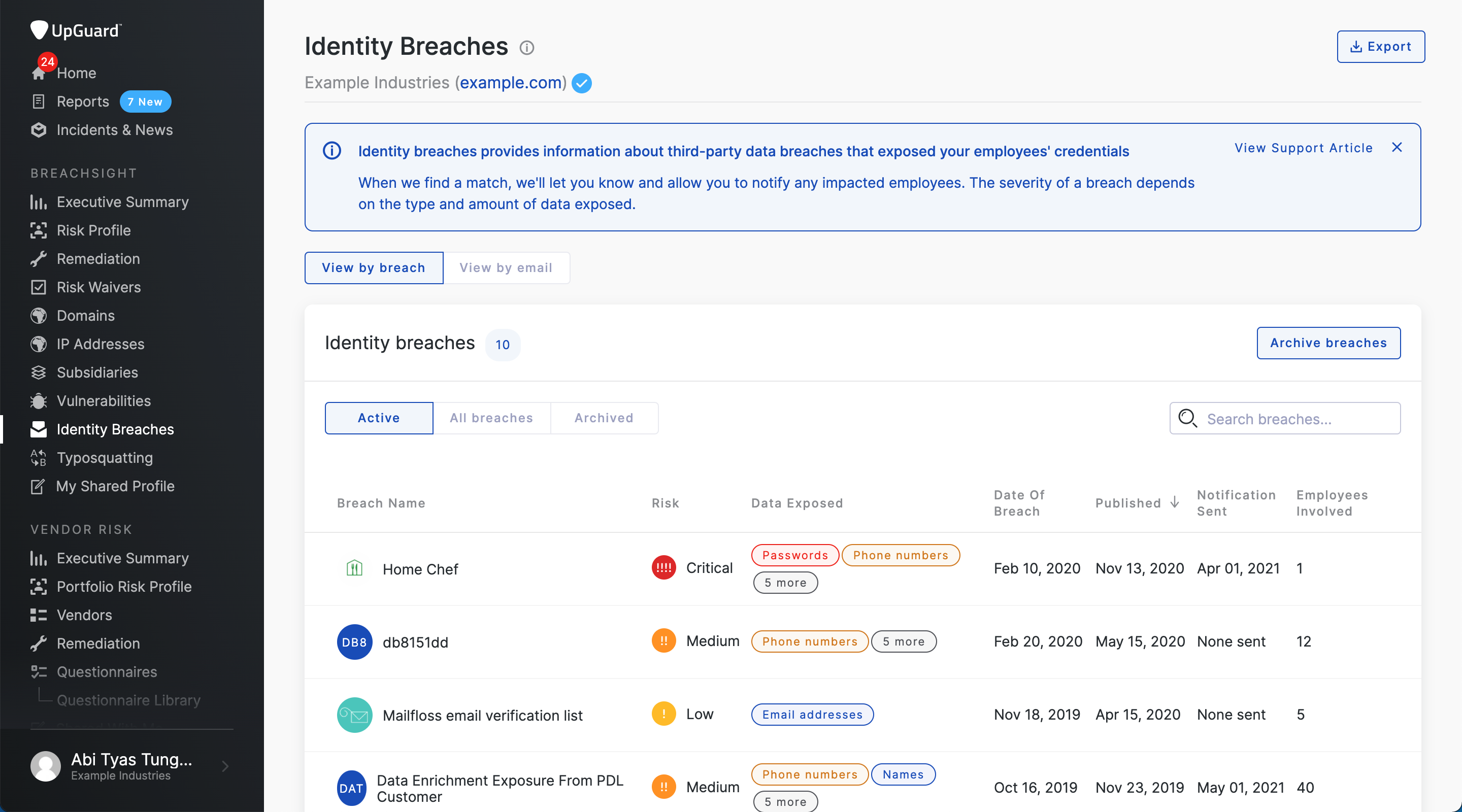Click user avatar for Abi Tyas
Image resolution: width=1462 pixels, height=812 pixels.
pos(45,767)
